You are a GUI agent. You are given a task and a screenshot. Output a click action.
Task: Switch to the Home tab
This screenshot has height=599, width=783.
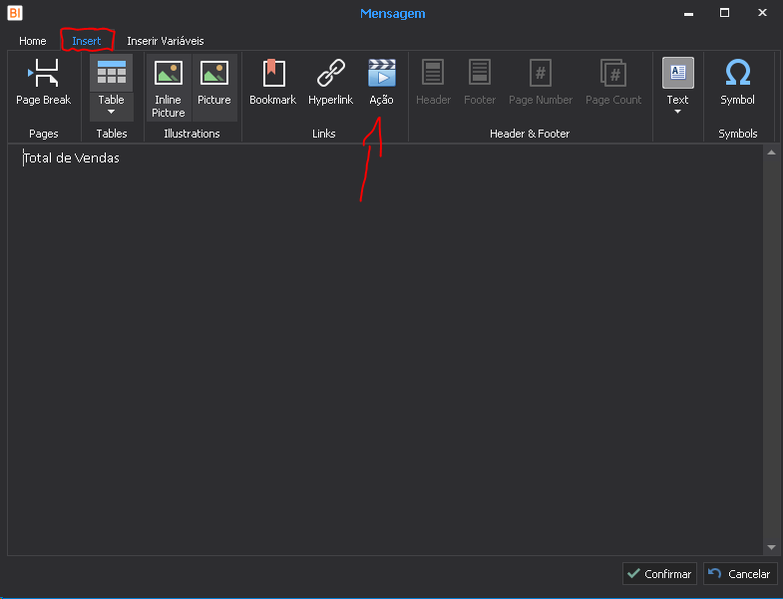tap(32, 41)
